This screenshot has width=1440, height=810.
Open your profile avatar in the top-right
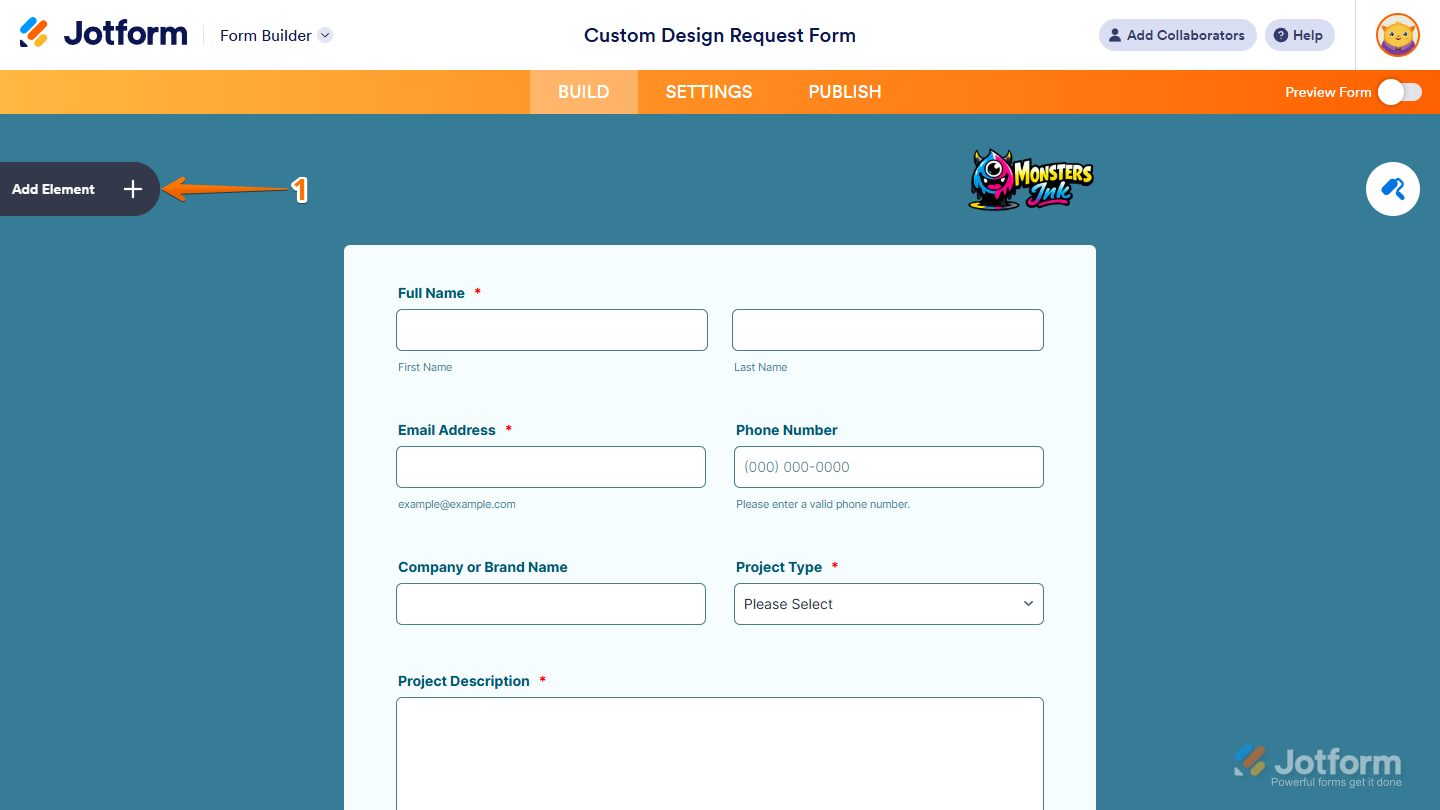point(1396,35)
